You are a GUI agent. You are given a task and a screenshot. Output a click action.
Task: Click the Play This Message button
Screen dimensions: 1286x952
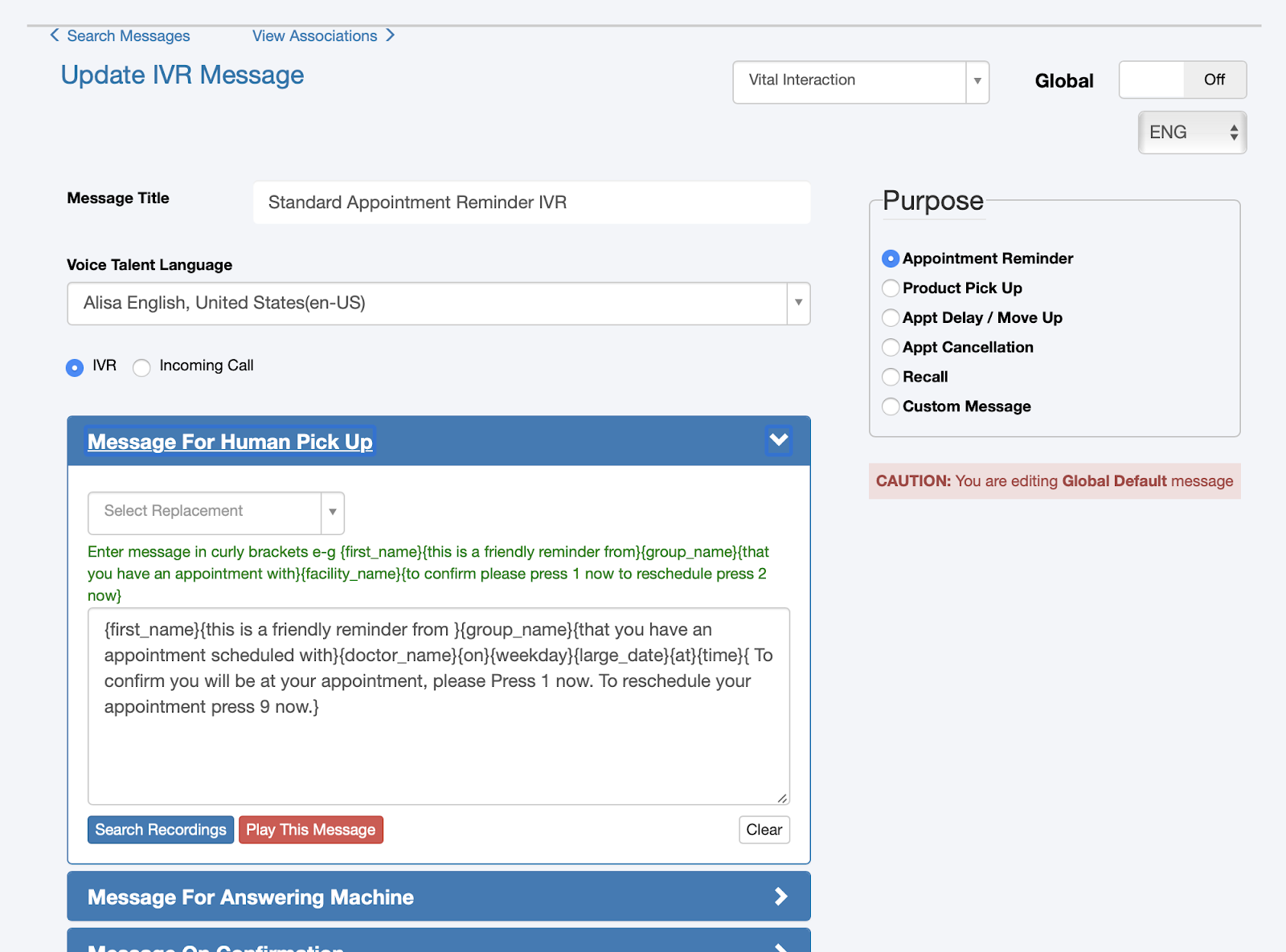311,830
